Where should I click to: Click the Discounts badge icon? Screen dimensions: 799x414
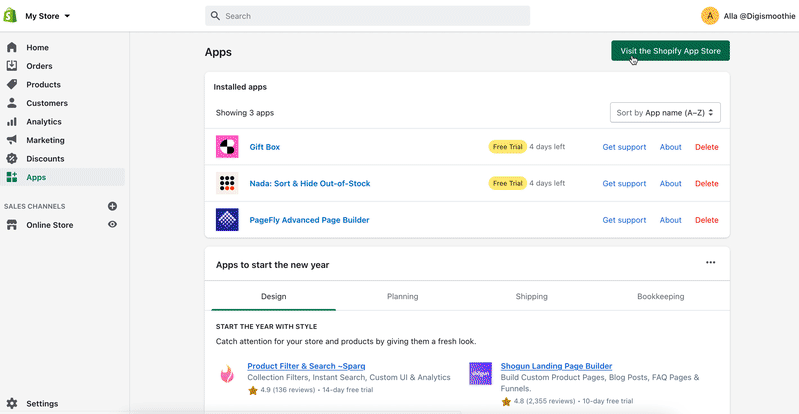coord(12,159)
